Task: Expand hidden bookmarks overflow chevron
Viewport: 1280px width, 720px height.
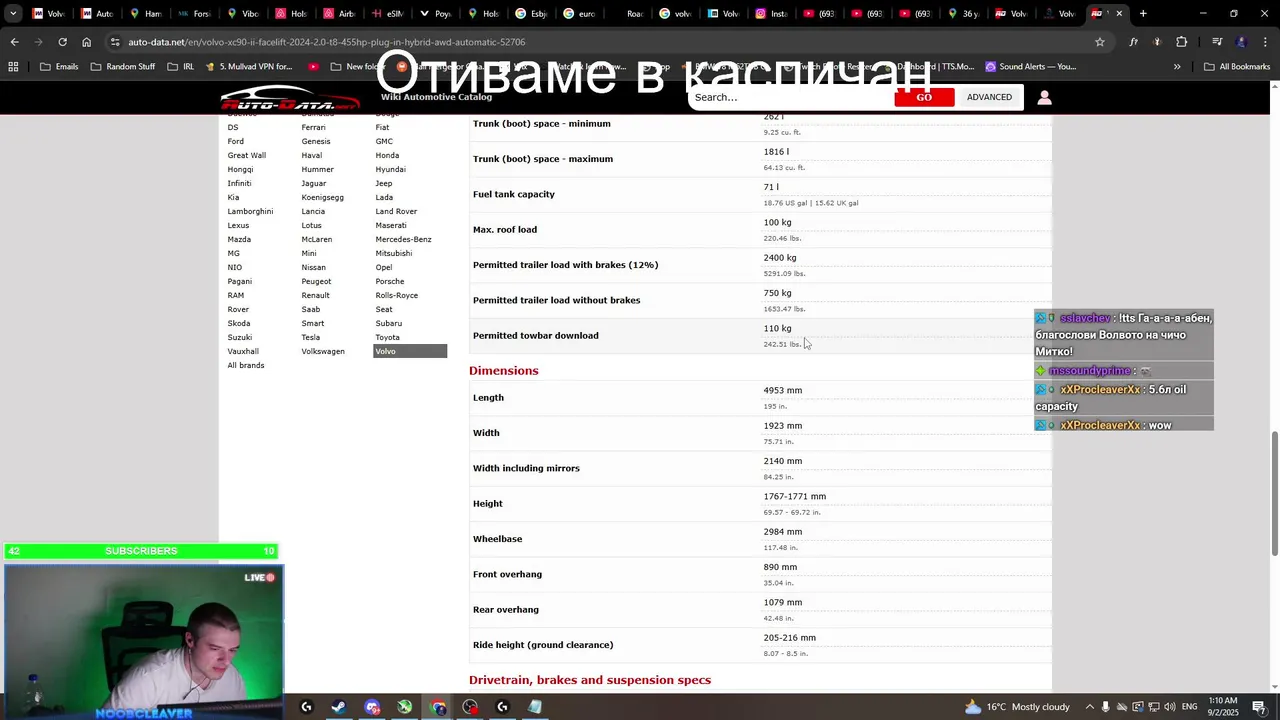Action: [x=1177, y=67]
